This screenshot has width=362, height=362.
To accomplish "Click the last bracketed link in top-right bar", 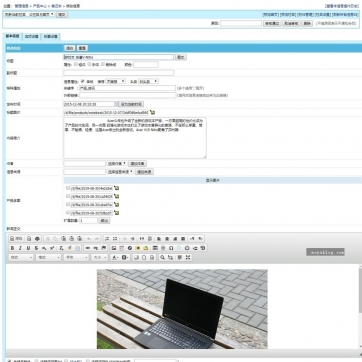I will click(346, 15).
